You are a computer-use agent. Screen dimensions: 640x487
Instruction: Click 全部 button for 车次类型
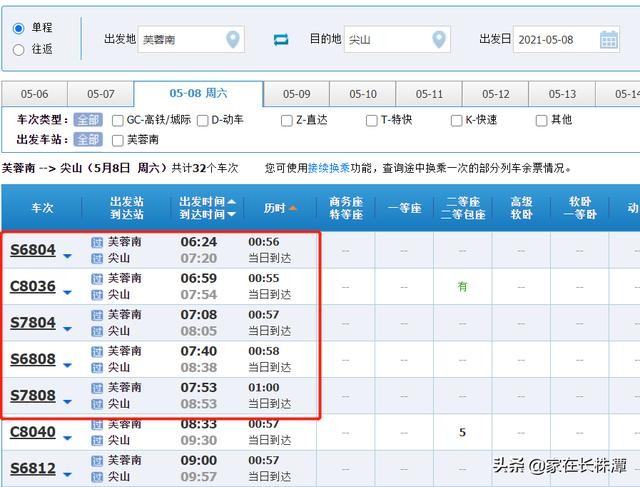click(x=88, y=120)
